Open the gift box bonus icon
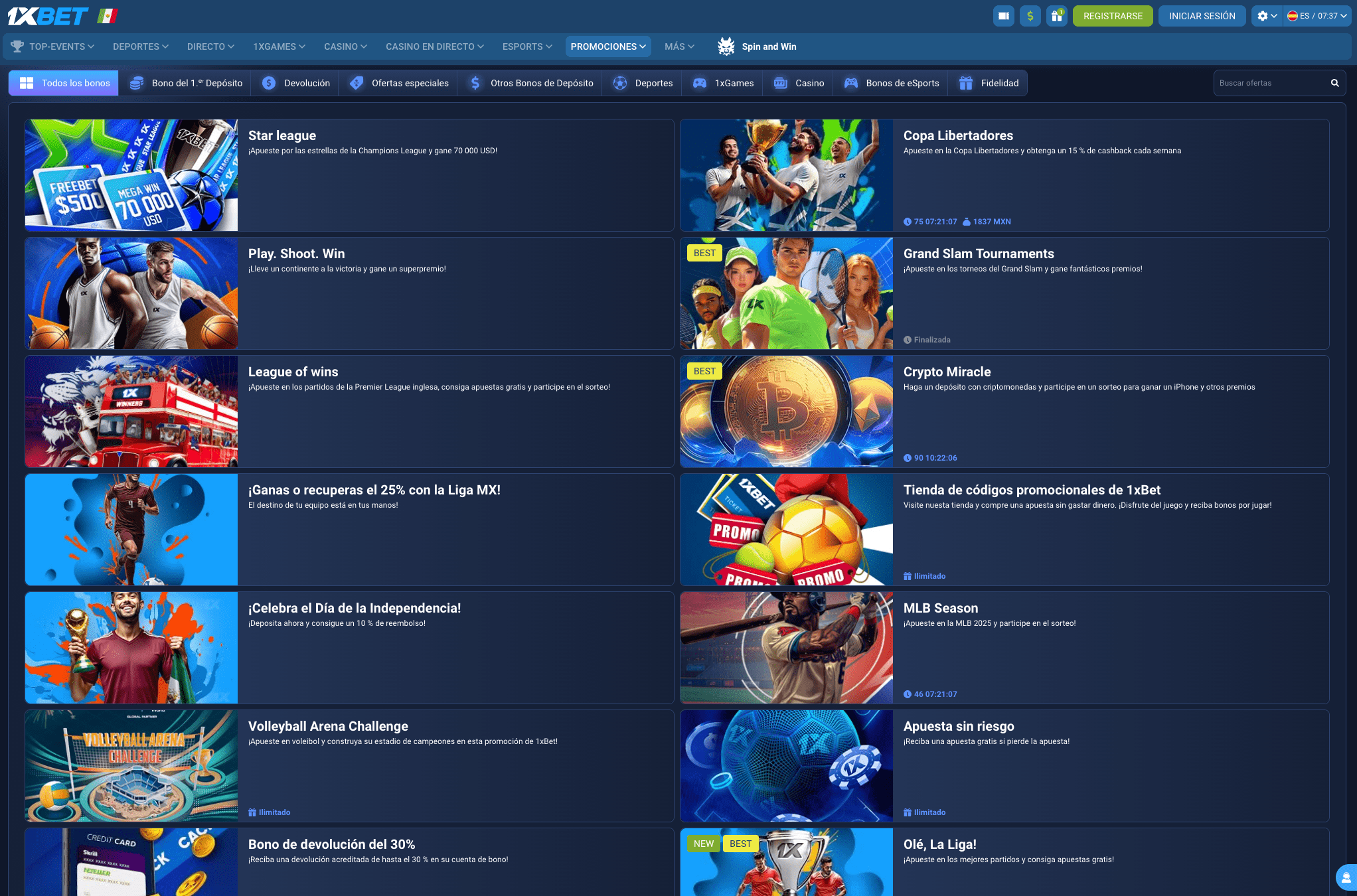 [x=1056, y=16]
